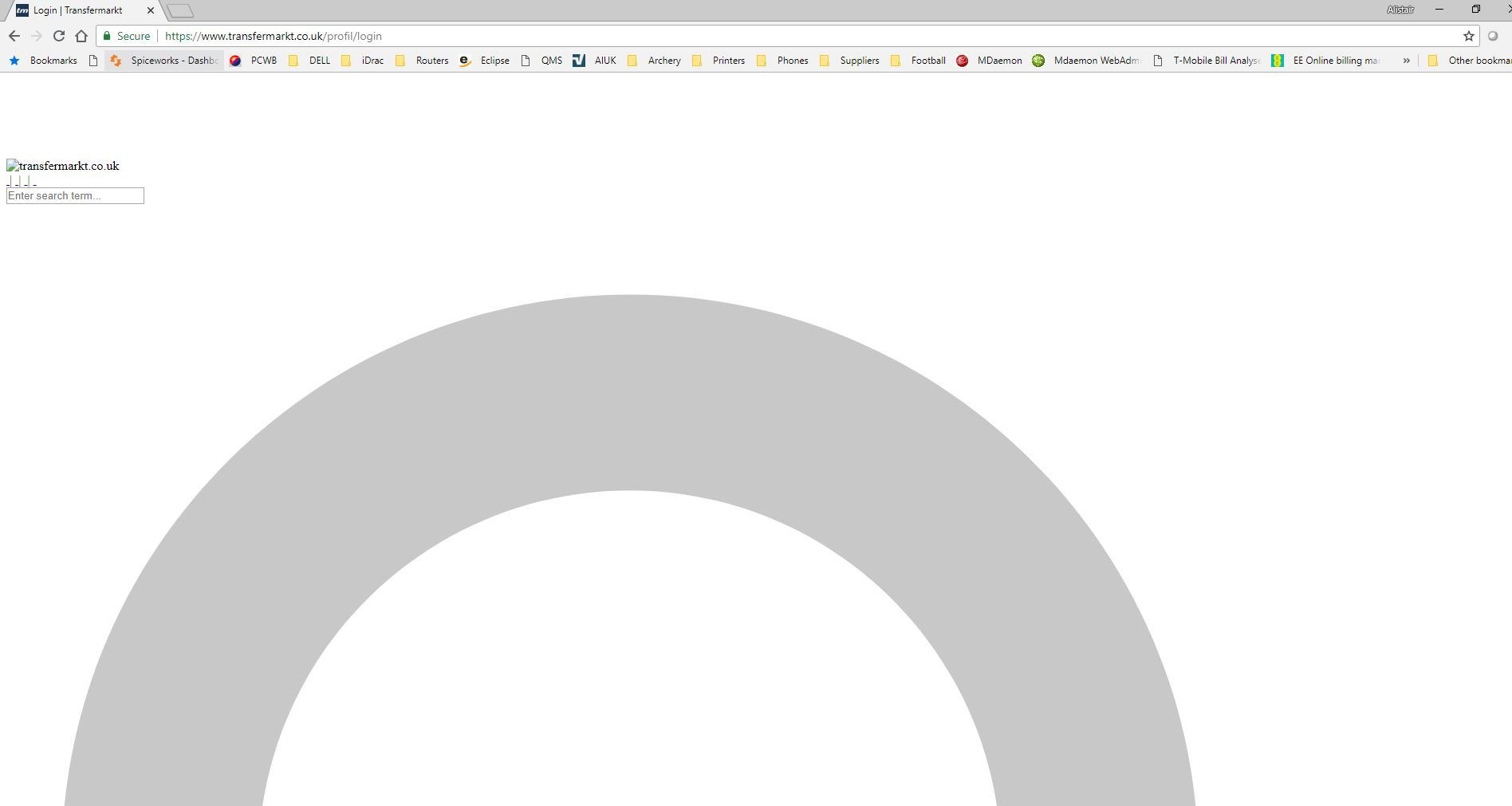The image size is (1512, 806).
Task: Click the browser back arrow
Action: [14, 36]
